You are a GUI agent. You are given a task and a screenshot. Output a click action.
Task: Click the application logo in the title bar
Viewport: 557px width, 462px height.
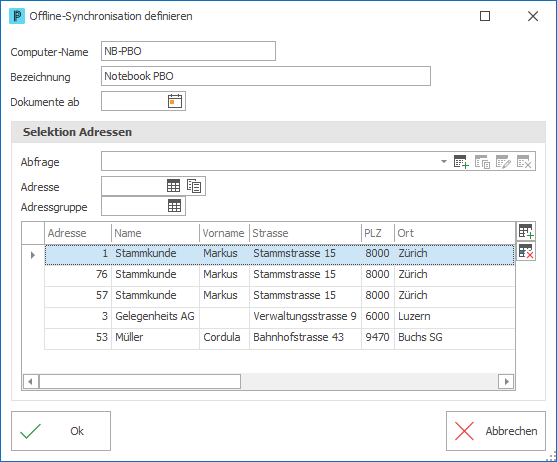pyautogui.click(x=17, y=16)
